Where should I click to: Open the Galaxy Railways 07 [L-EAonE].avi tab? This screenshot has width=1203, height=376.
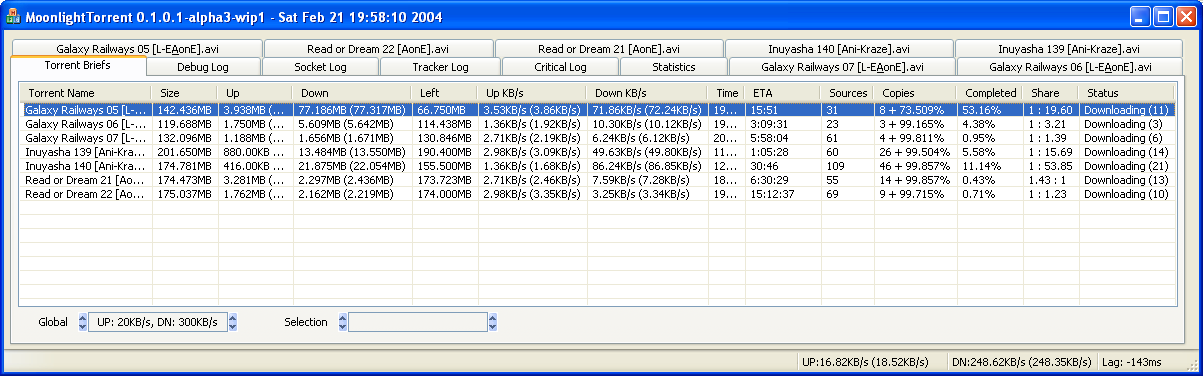point(842,67)
